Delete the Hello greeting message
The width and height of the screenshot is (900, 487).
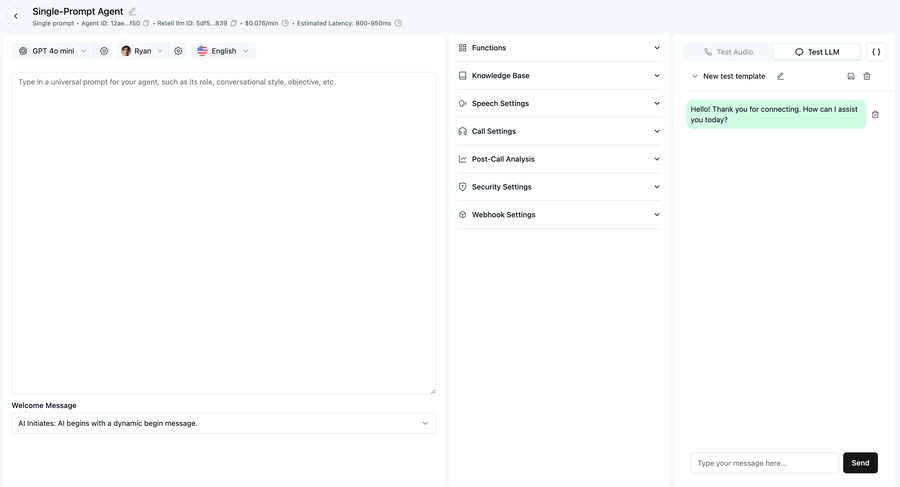coord(875,115)
